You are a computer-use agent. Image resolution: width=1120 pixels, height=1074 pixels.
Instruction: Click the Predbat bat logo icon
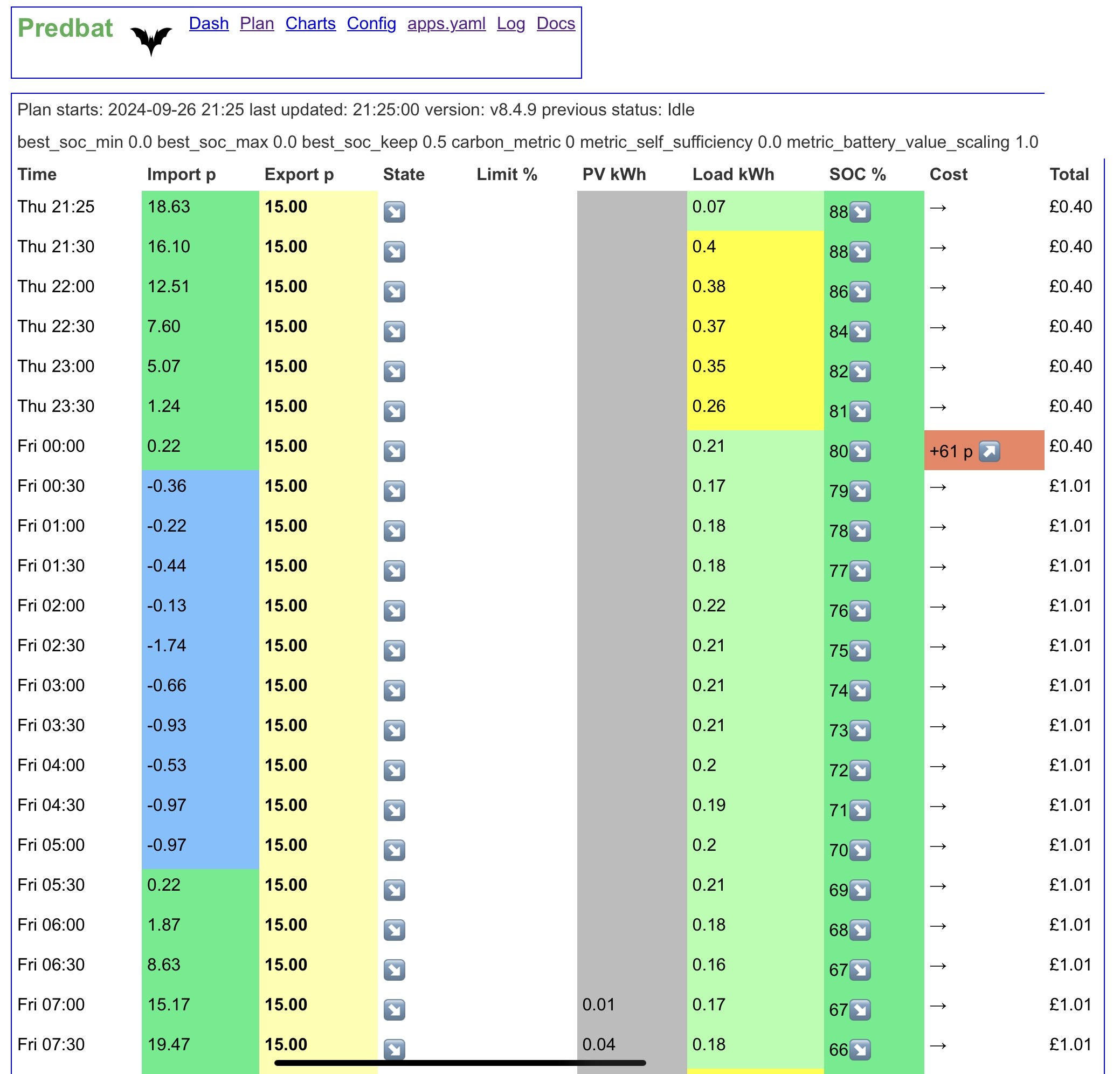(151, 40)
